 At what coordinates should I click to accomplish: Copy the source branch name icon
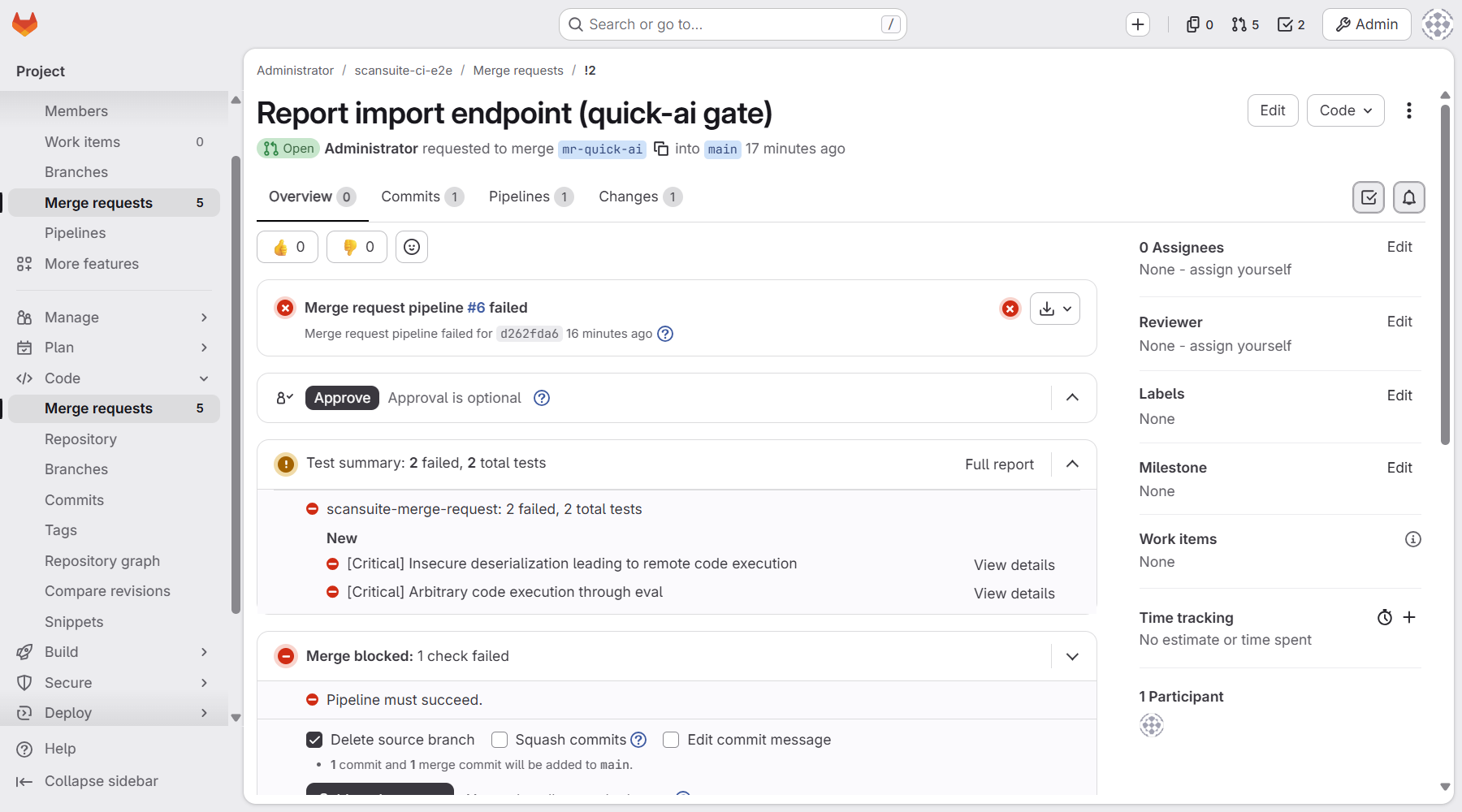pos(661,149)
